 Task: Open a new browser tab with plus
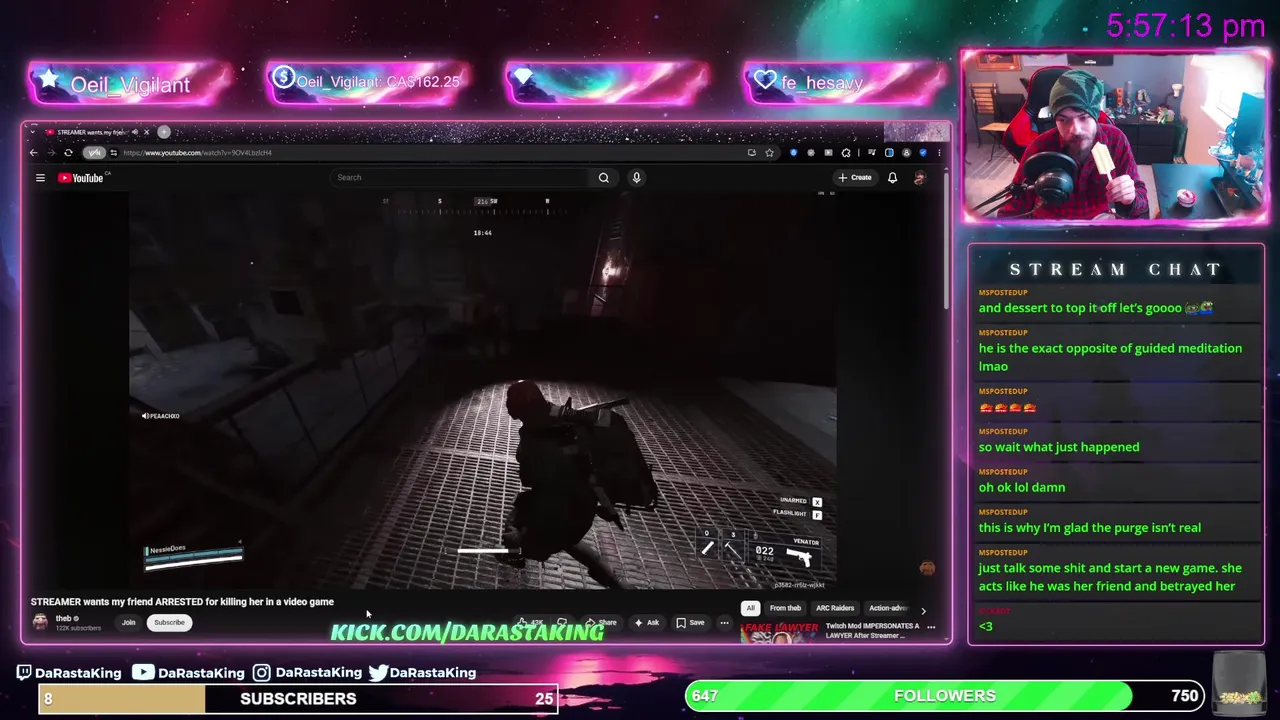[164, 132]
